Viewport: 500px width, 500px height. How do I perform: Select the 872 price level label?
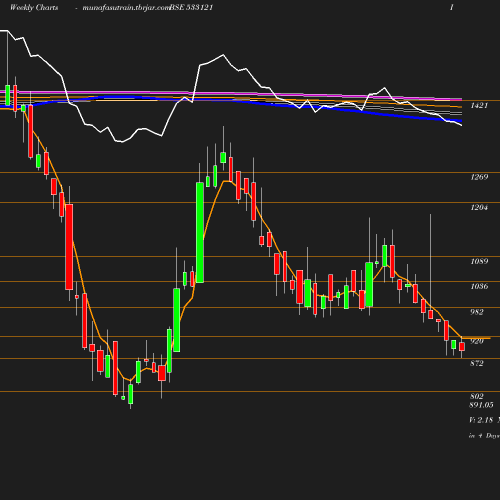pyautogui.click(x=477, y=363)
